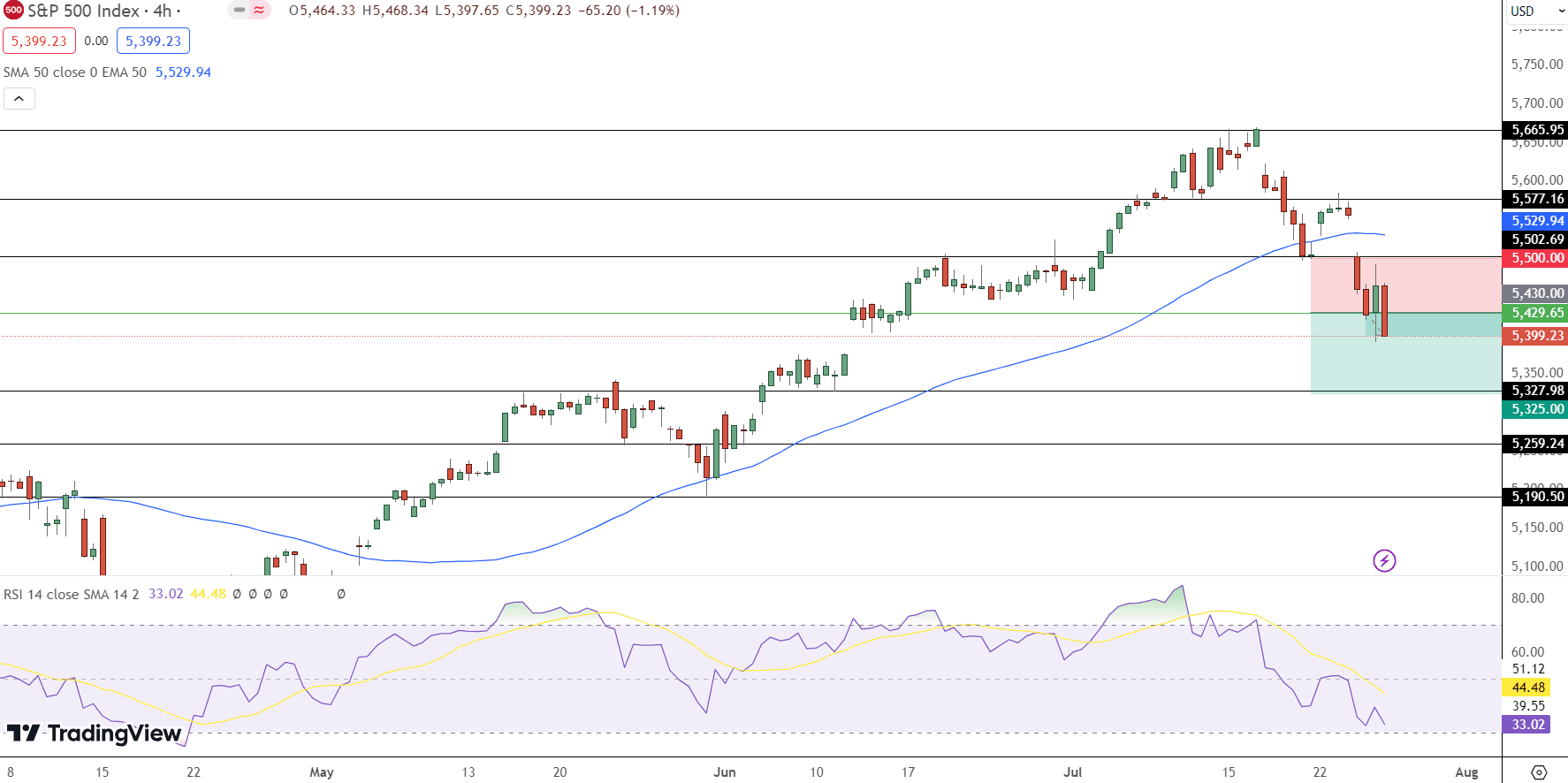1568x783 pixels.
Task: Open the symbol search via S&P 500 Index title
Action: click(x=84, y=11)
